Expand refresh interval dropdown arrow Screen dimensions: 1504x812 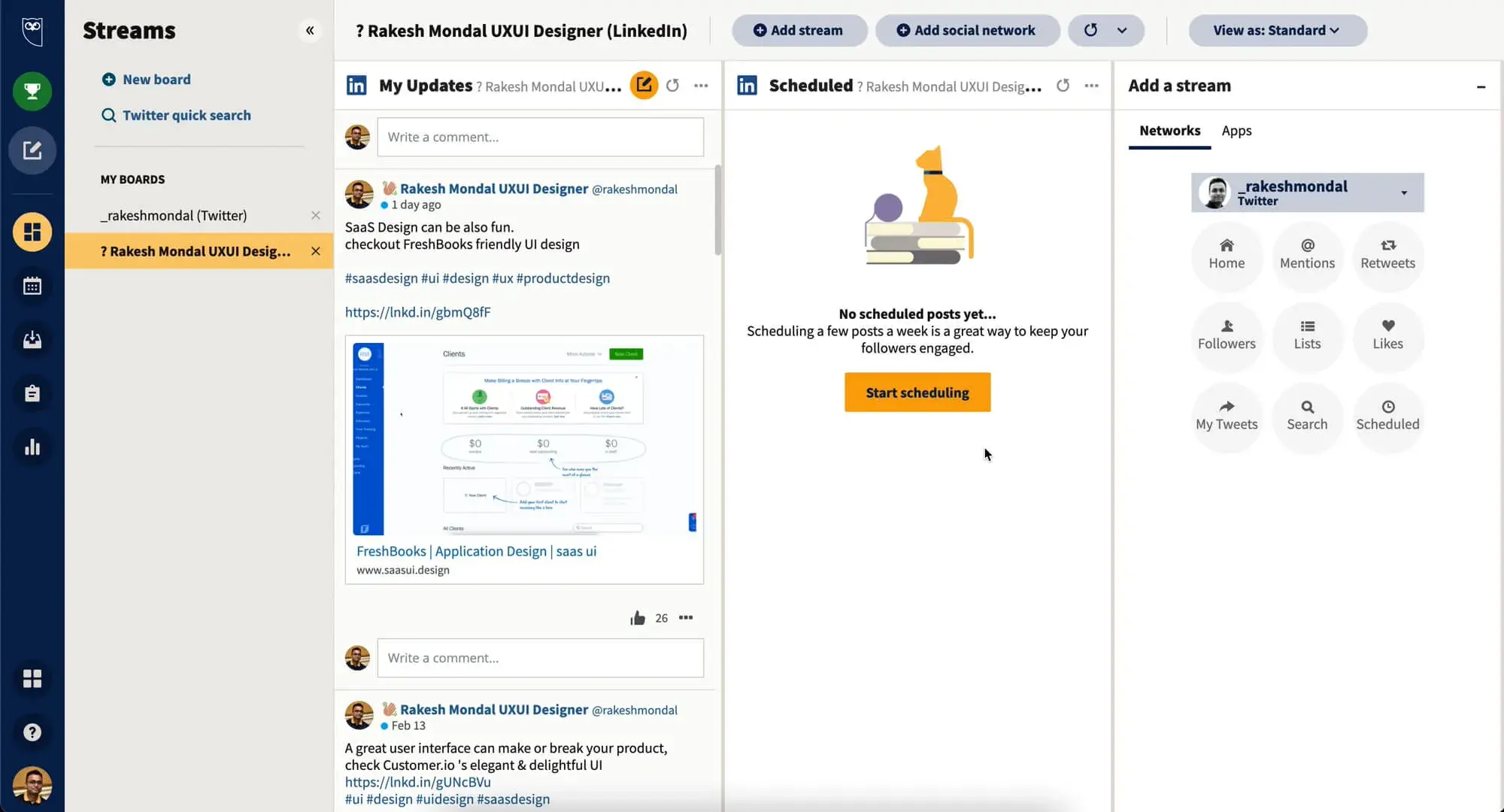(x=1122, y=31)
